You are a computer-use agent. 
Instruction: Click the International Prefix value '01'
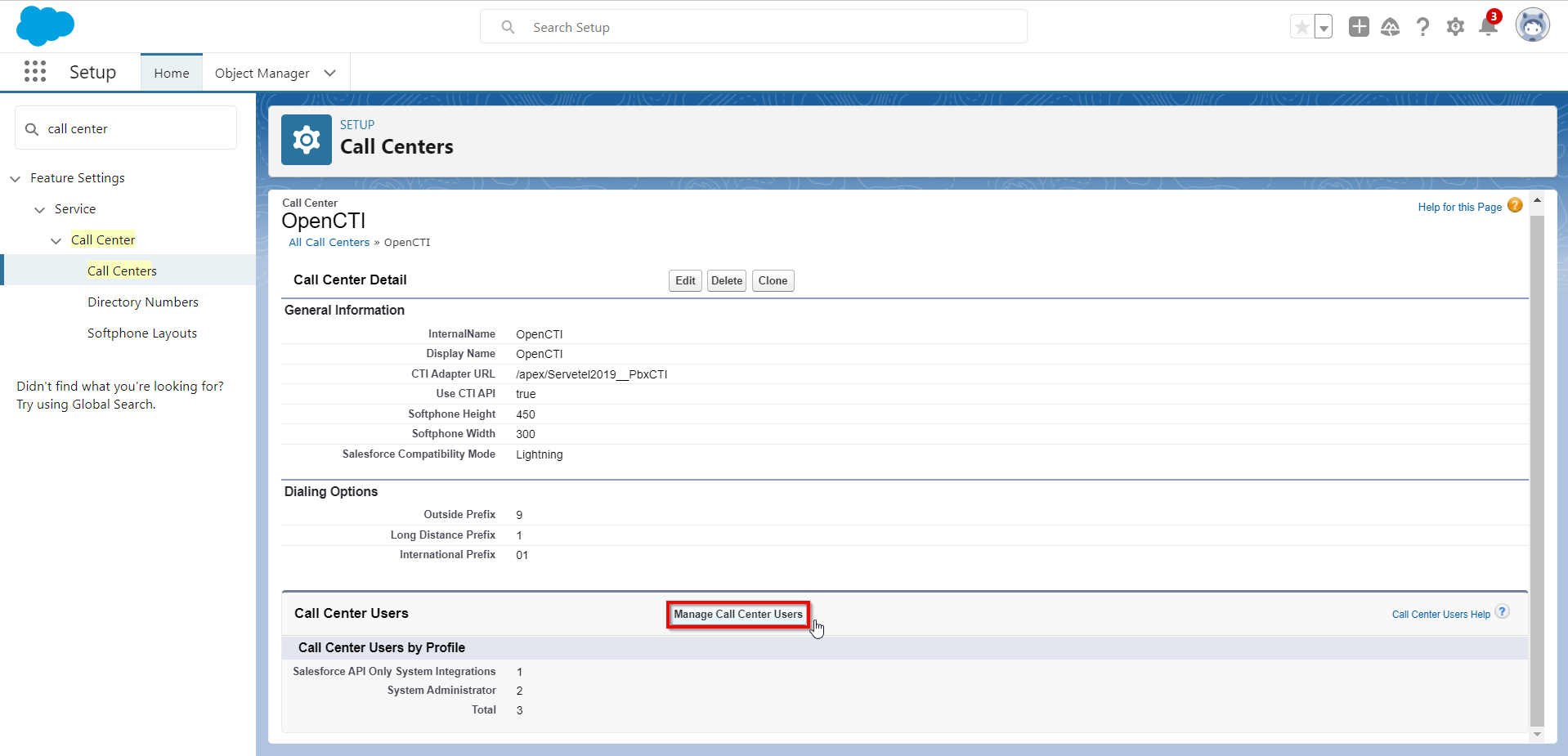[522, 555]
